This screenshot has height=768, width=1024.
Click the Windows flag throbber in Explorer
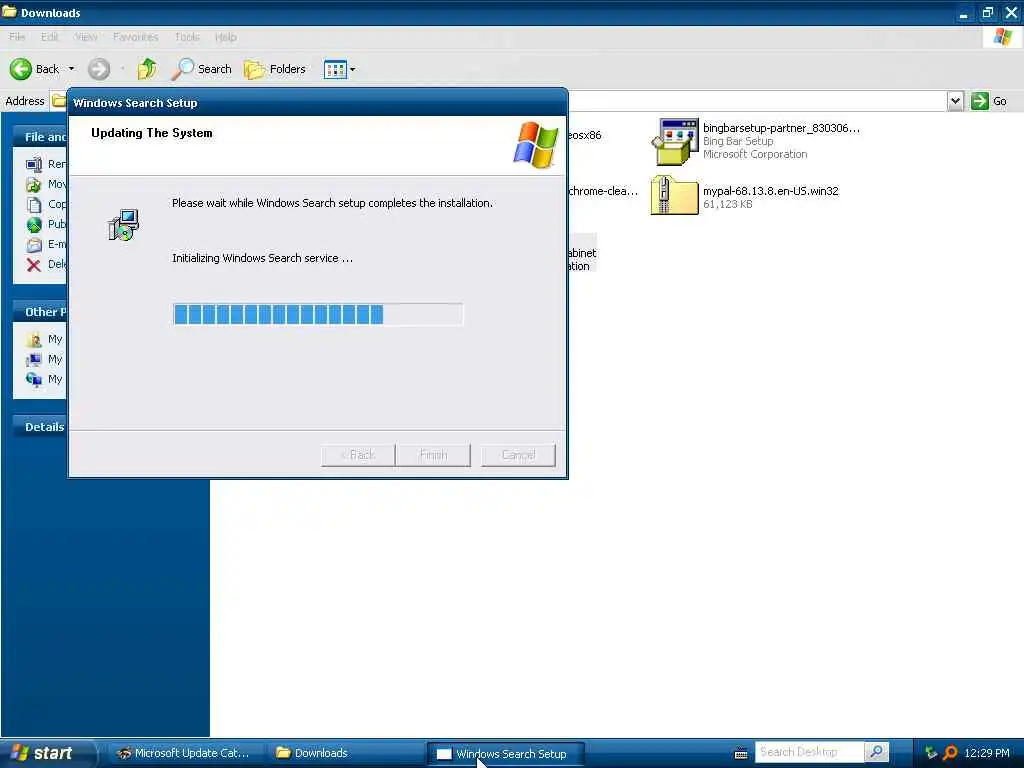(1002, 37)
